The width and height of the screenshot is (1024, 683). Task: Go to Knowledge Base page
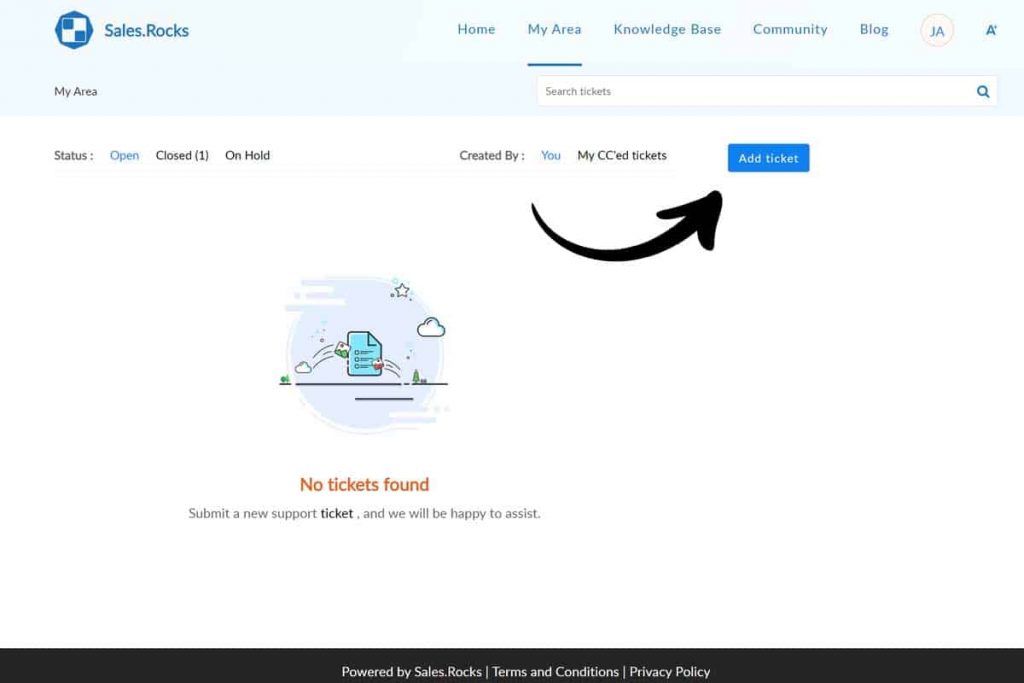(x=667, y=29)
